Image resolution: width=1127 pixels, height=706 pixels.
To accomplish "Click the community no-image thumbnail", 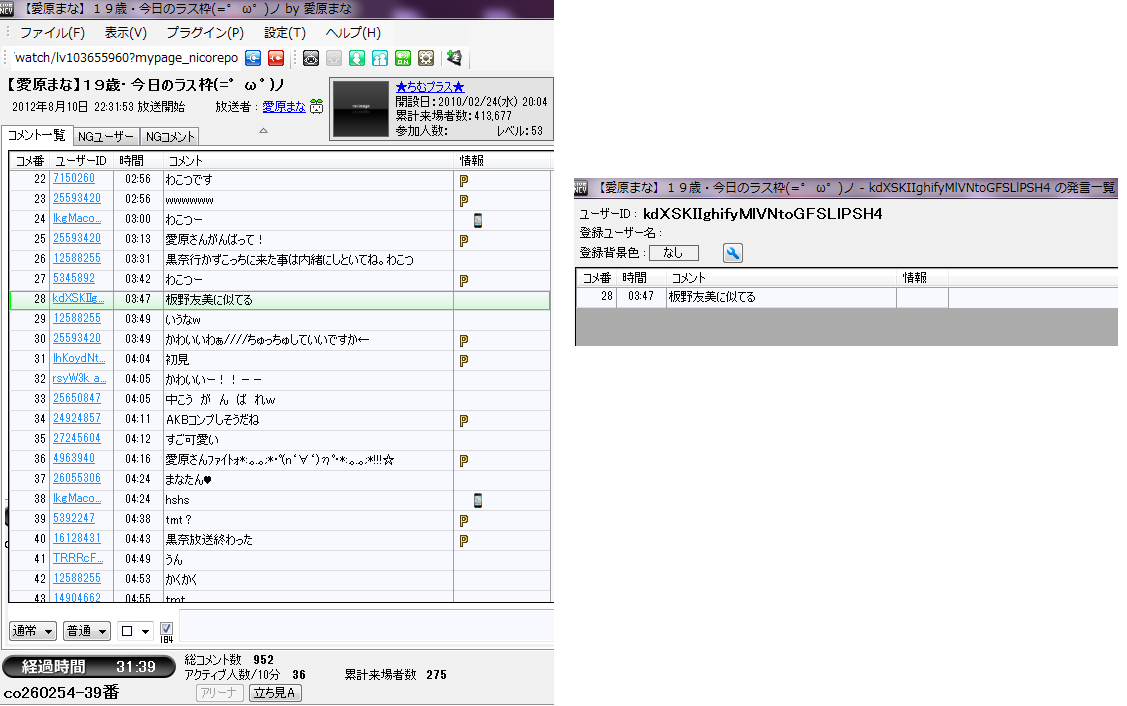I will tap(360, 109).
